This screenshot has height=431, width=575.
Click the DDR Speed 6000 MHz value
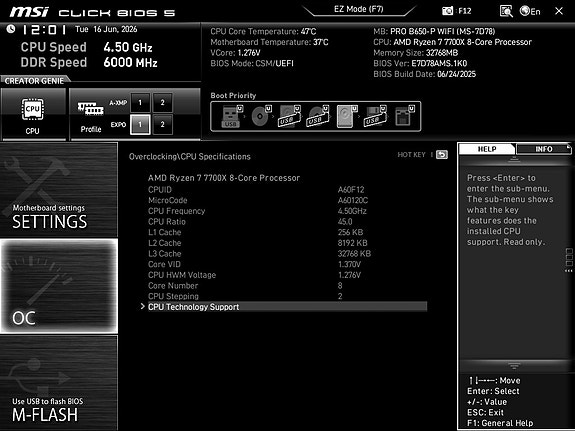(x=130, y=62)
